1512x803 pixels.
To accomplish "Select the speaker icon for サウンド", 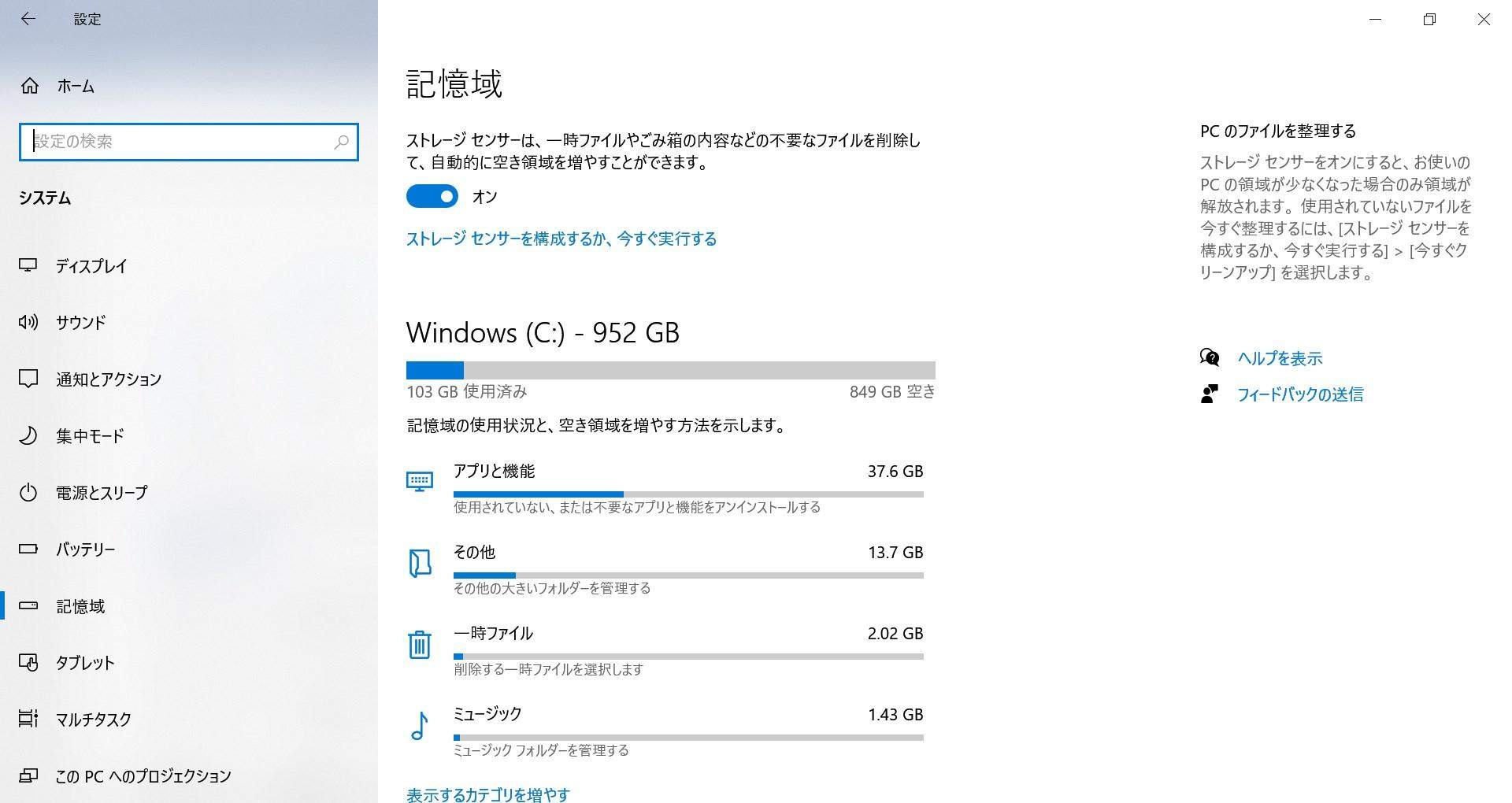I will 29,322.
